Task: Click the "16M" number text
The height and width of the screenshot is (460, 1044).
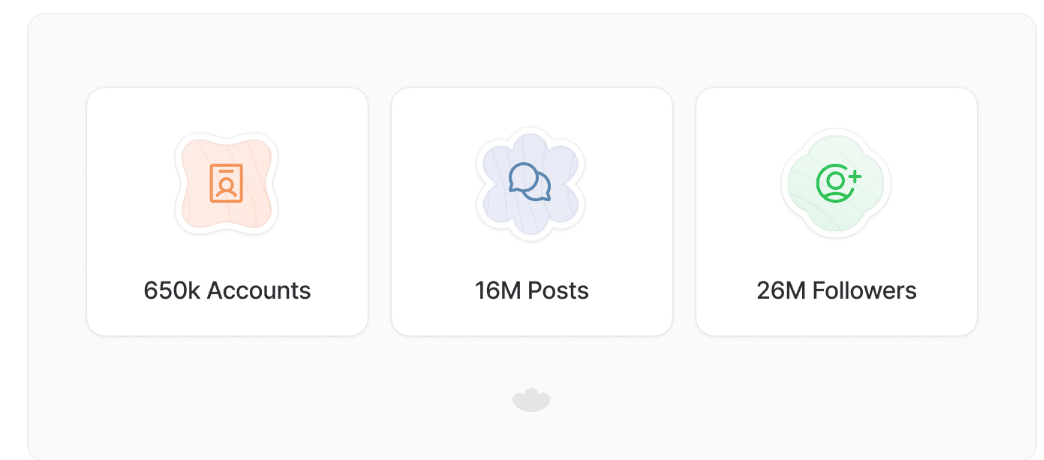Action: 497,291
